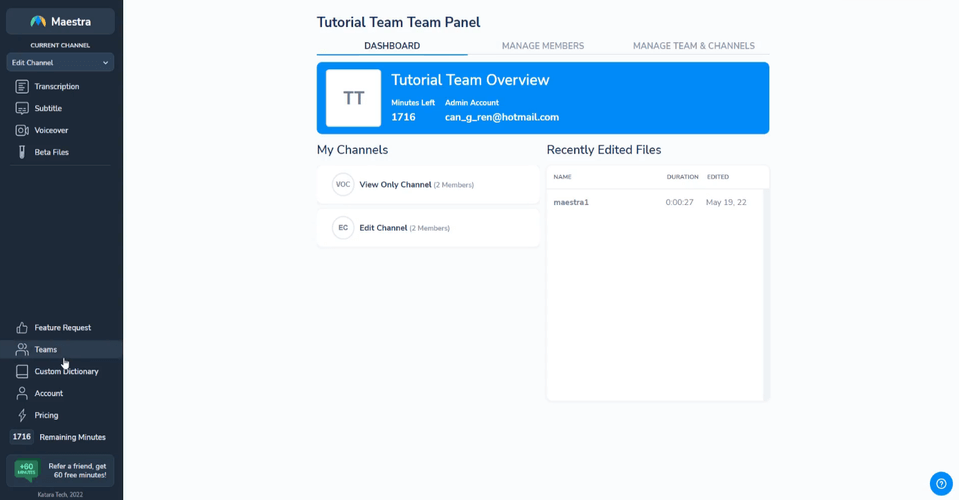959x500 pixels.
Task: Click the NAME column header
Action: tap(562, 177)
